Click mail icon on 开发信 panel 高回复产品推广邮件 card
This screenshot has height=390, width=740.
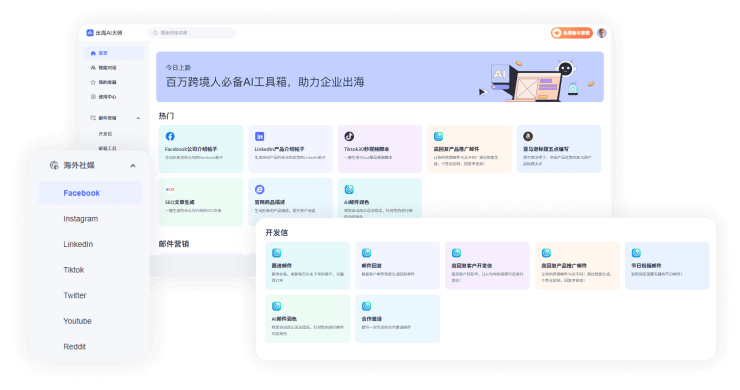pyautogui.click(x=546, y=253)
